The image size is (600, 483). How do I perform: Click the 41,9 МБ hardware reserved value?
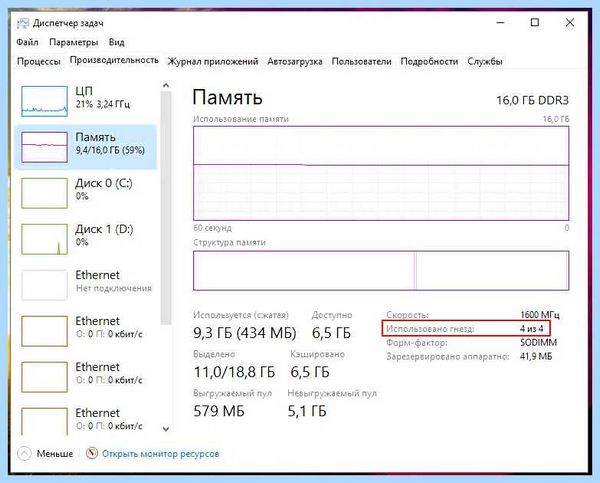(x=536, y=357)
